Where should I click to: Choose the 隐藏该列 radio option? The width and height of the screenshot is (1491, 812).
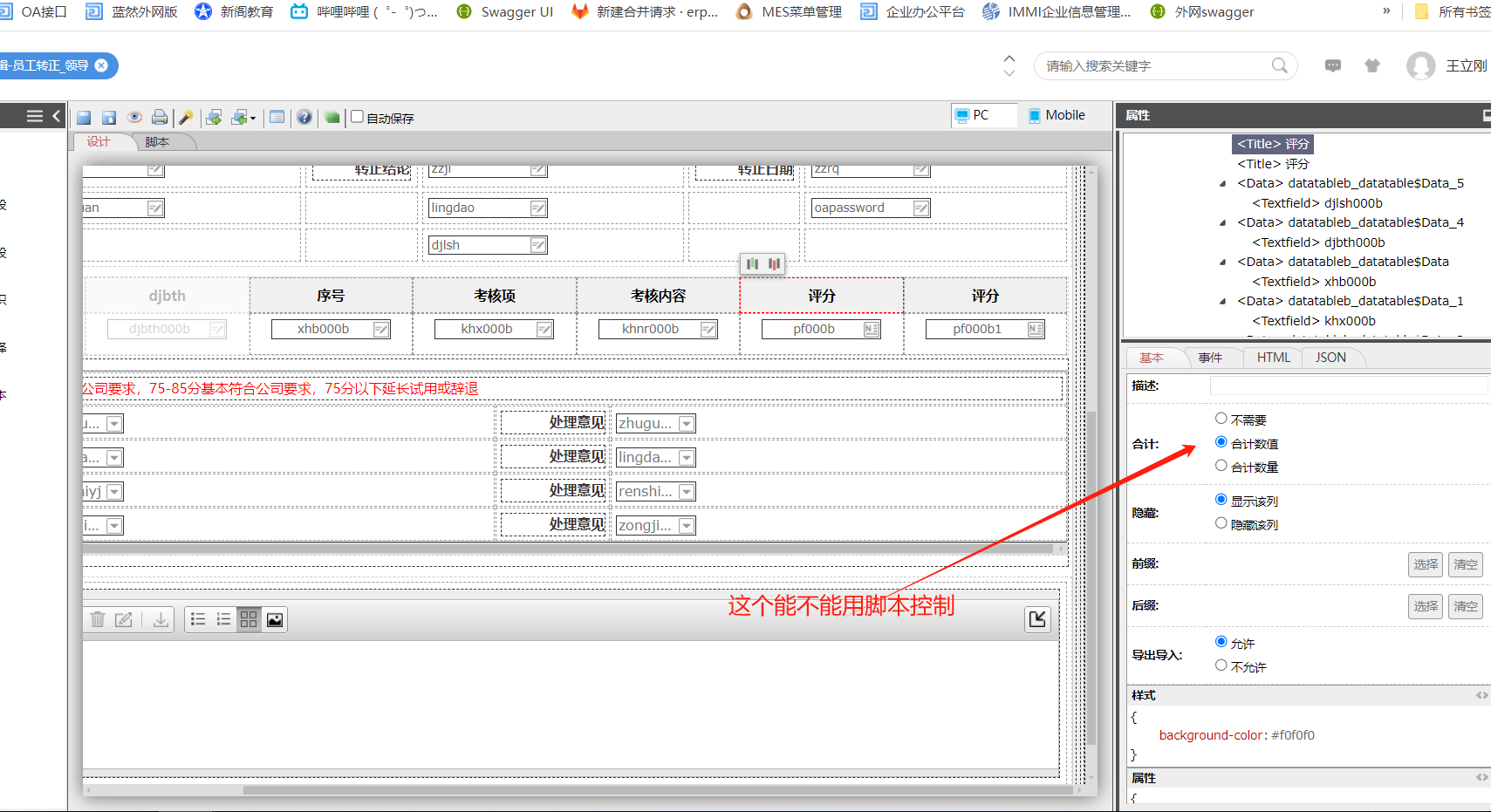coord(1221,524)
